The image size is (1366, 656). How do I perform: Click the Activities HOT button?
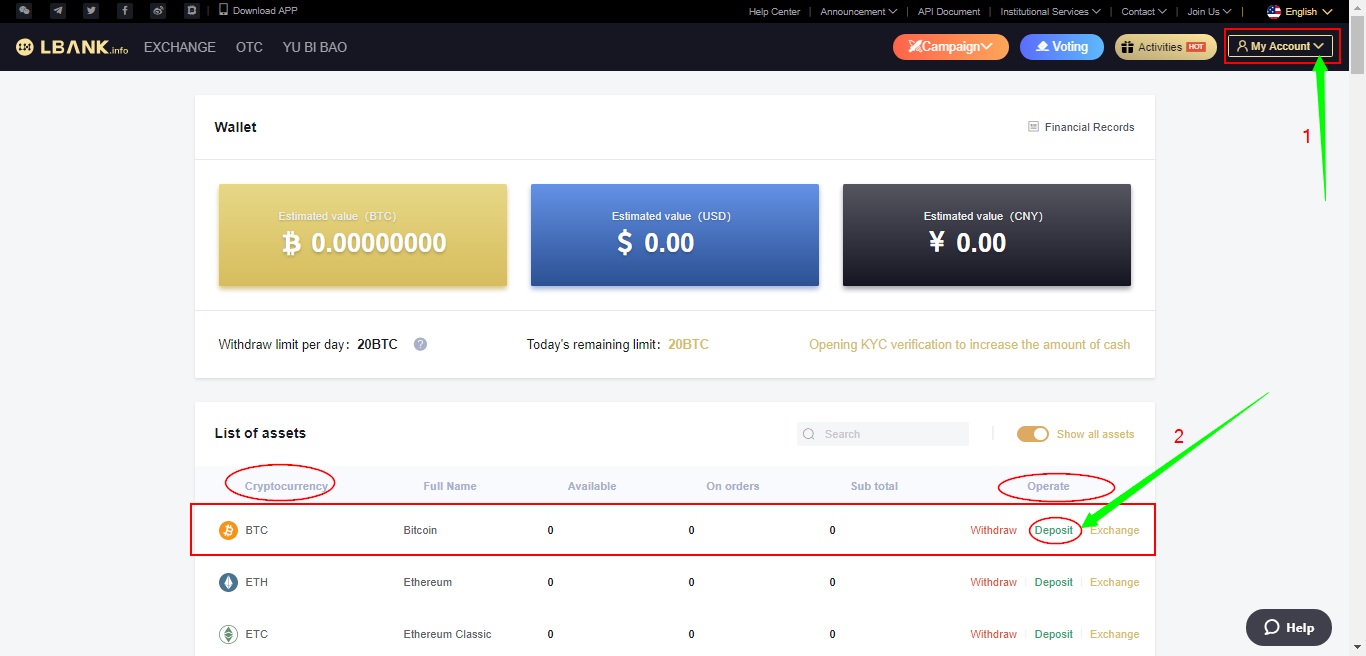(1166, 47)
